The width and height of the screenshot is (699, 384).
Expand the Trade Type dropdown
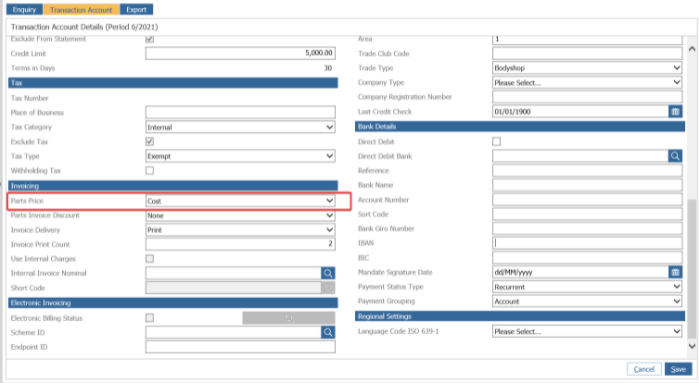click(x=587, y=68)
